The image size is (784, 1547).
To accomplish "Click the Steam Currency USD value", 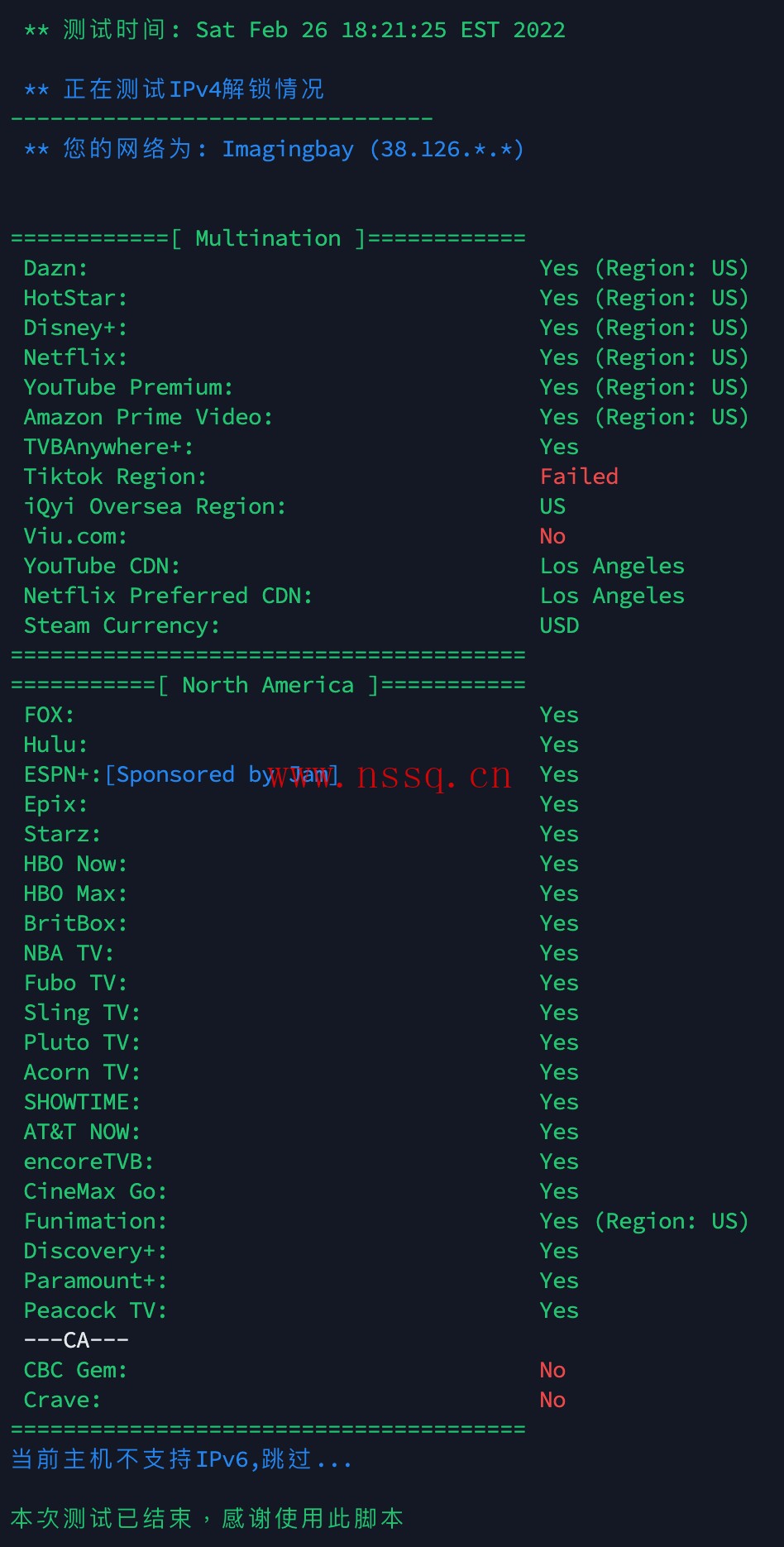I will 559,625.
